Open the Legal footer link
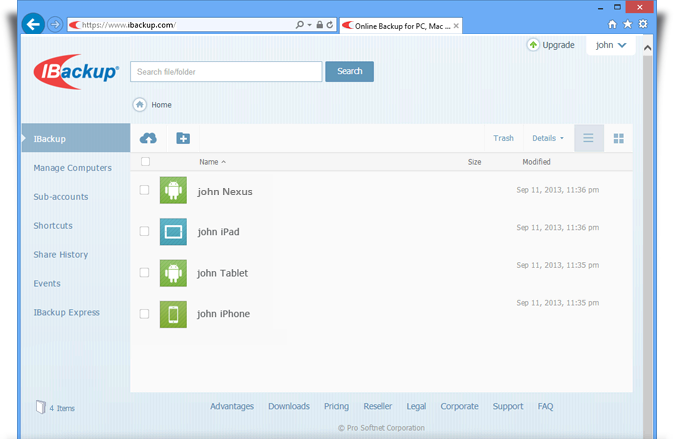This screenshot has width=674, height=439. [x=416, y=406]
